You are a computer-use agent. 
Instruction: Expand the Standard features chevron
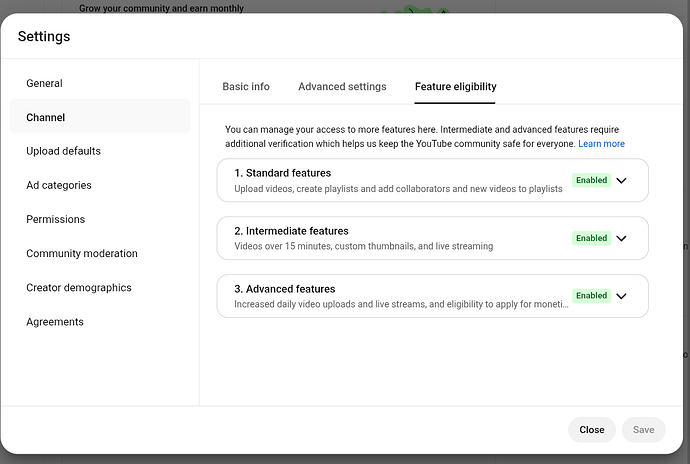[621, 180]
